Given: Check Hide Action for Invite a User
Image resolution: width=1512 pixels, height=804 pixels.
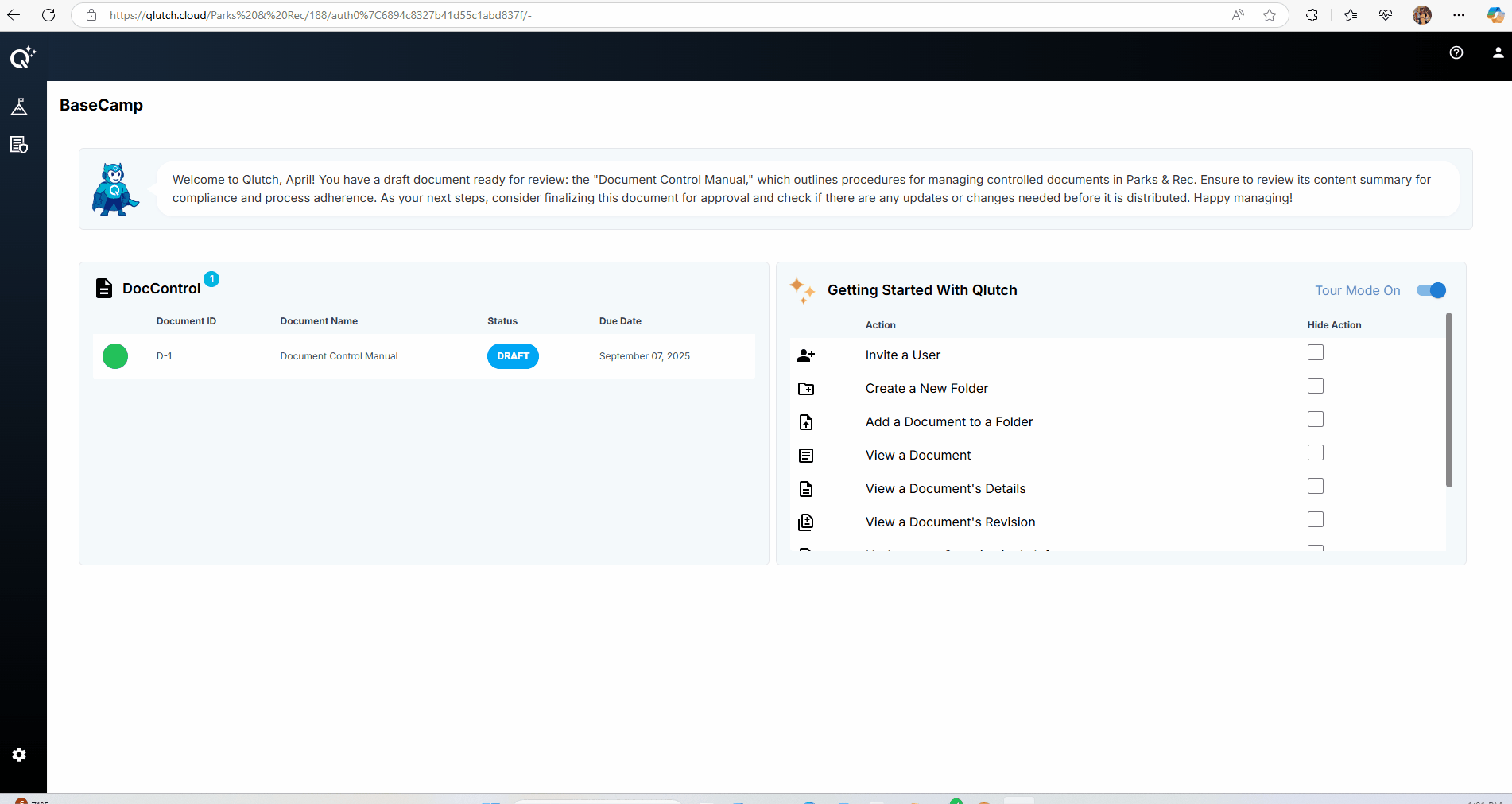Looking at the screenshot, I should tap(1316, 352).
